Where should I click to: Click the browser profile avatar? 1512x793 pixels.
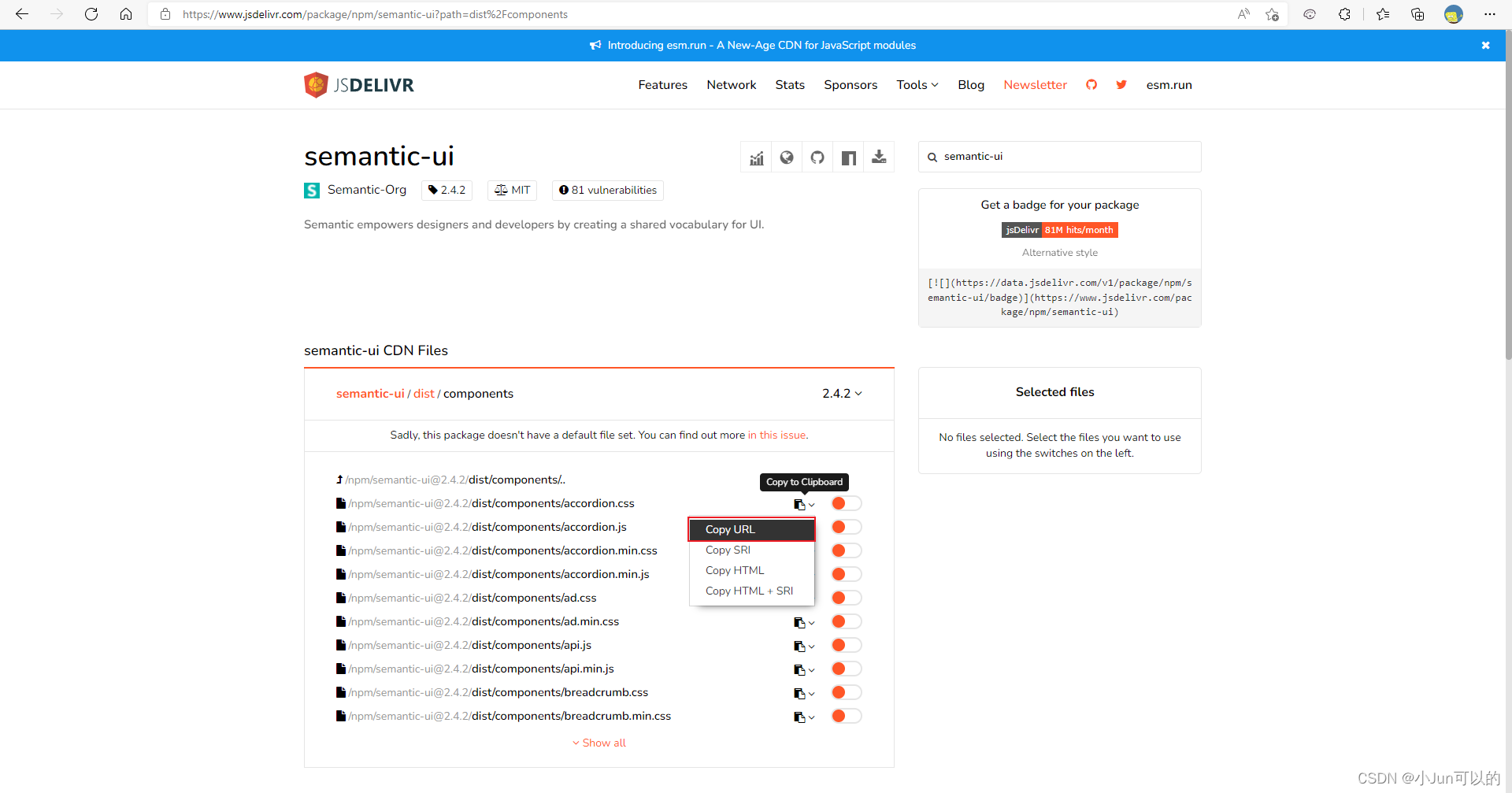[1454, 14]
